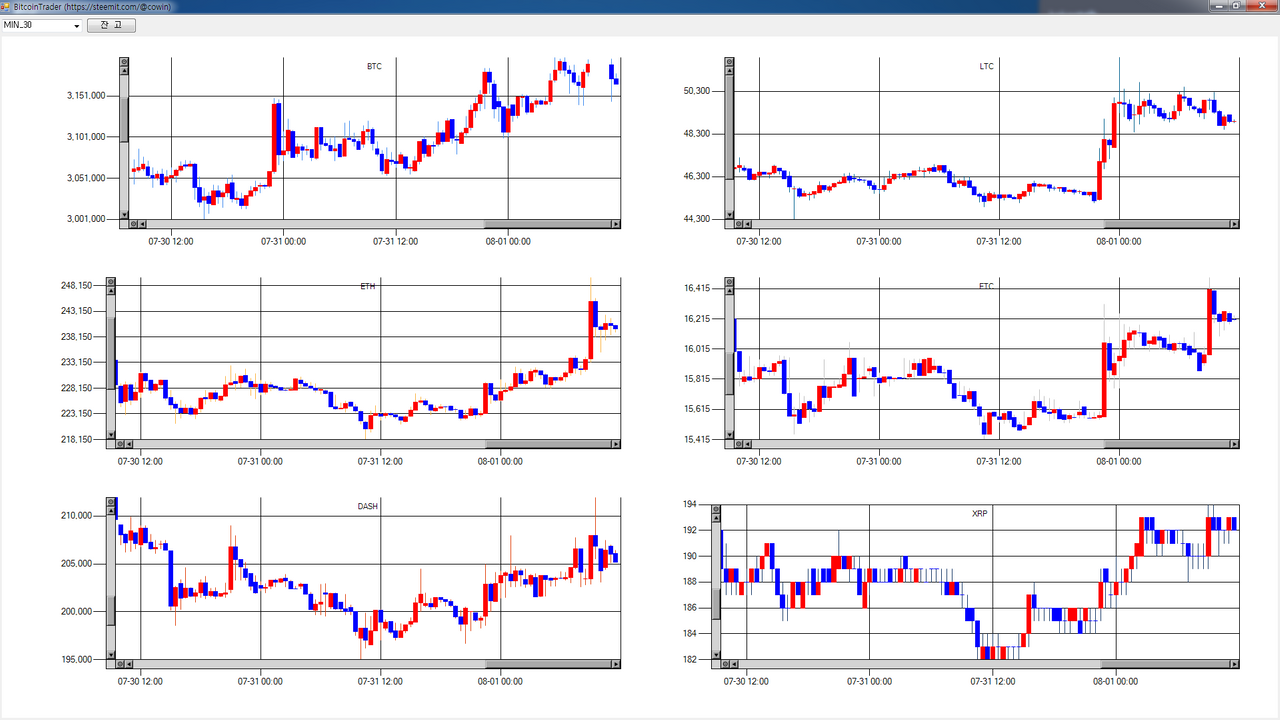The height and width of the screenshot is (720, 1280).
Task: Click XRP chart vertical scroll down arrow
Action: pyautogui.click(x=717, y=654)
